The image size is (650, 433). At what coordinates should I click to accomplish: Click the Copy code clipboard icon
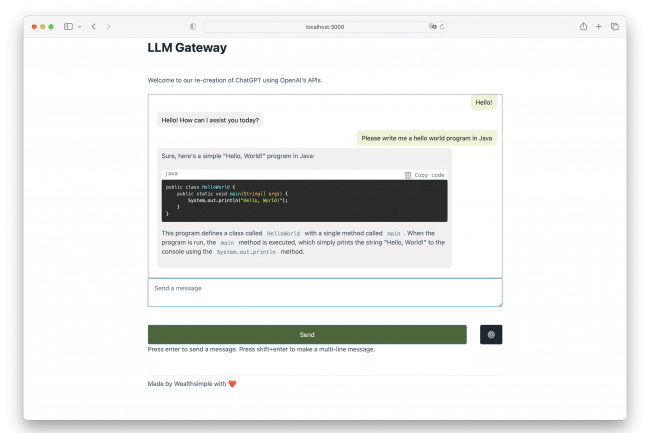click(x=408, y=175)
